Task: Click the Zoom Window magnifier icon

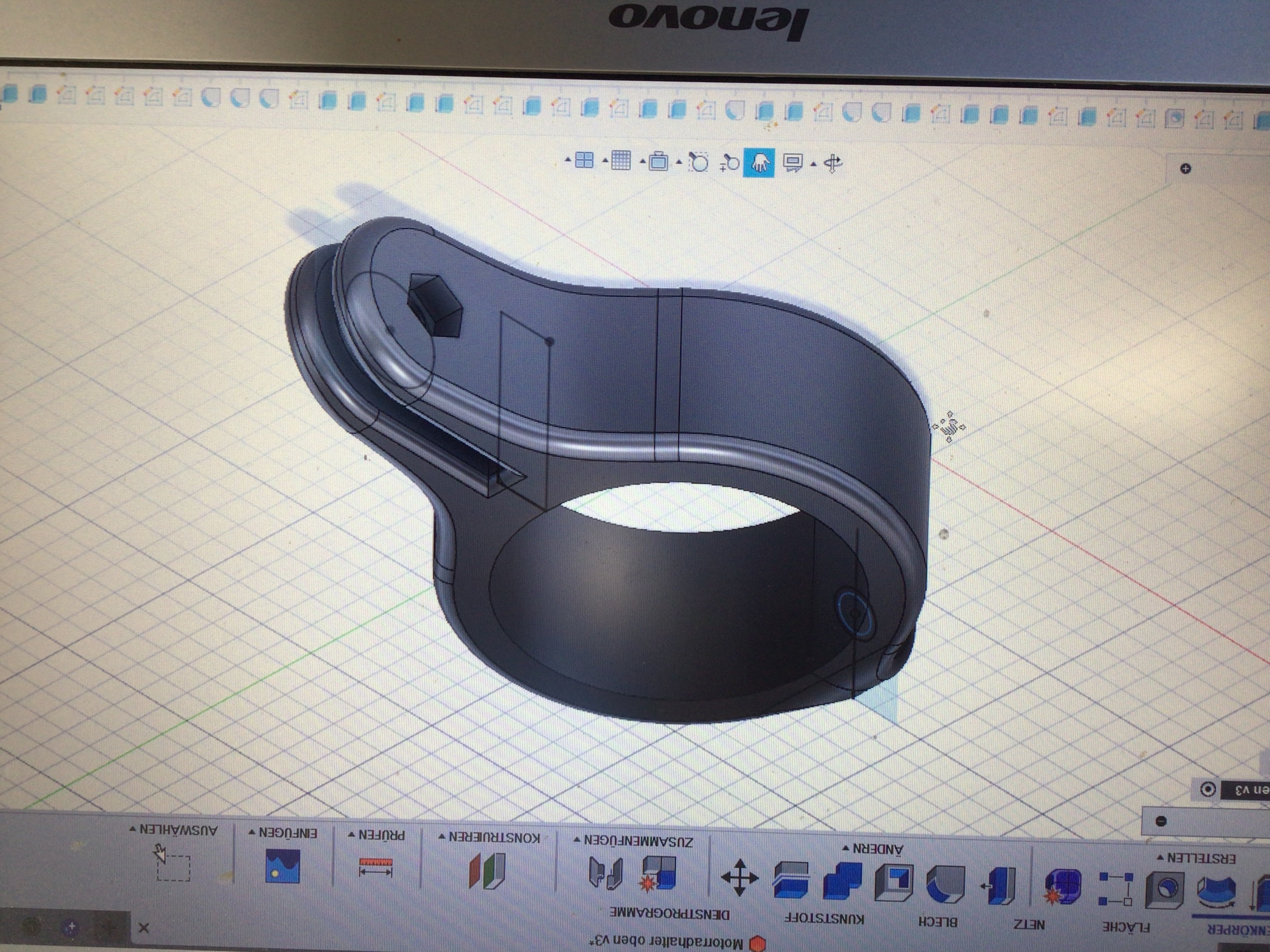Action: tap(699, 163)
